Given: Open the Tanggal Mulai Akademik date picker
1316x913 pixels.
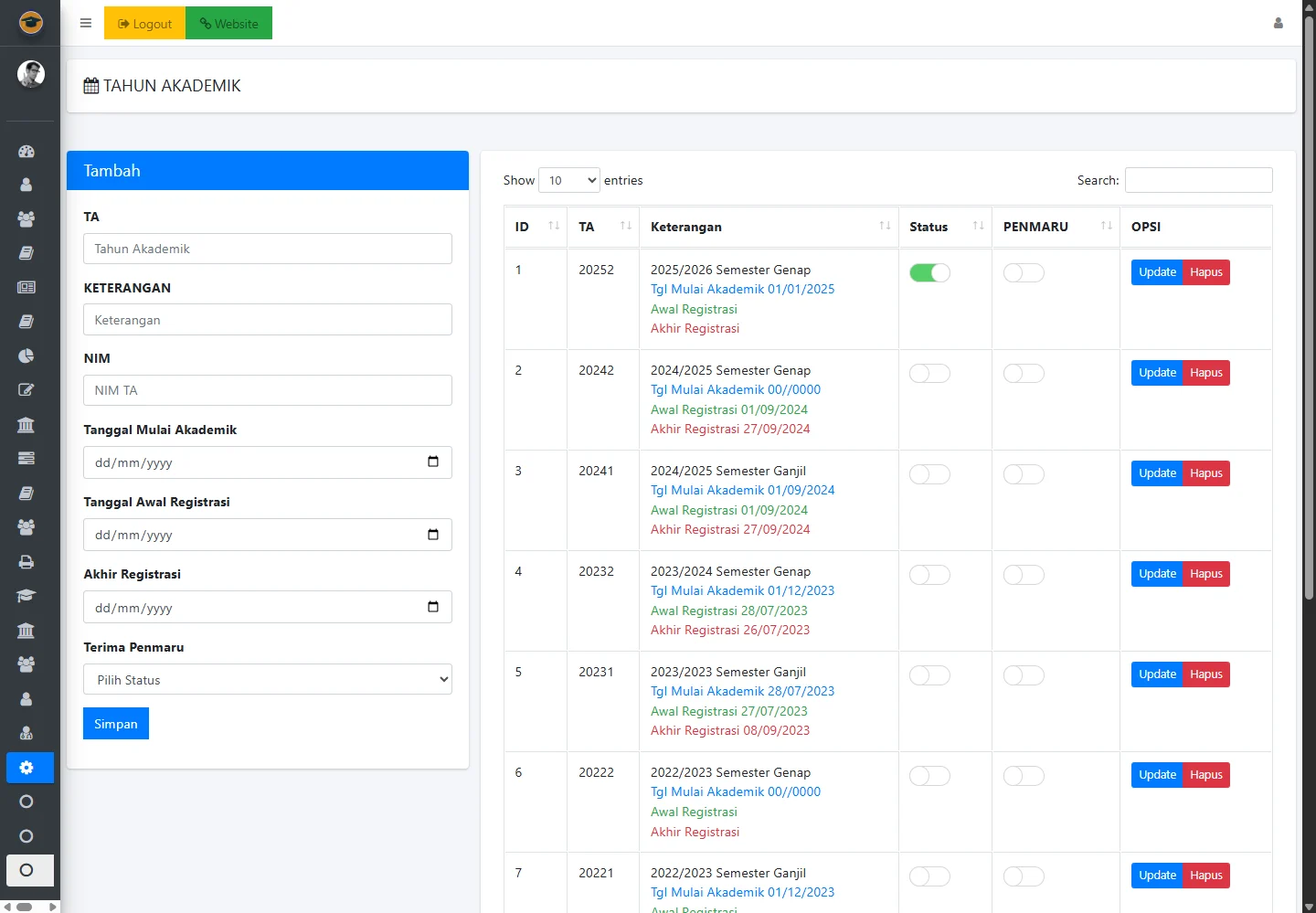Looking at the screenshot, I should (433, 462).
